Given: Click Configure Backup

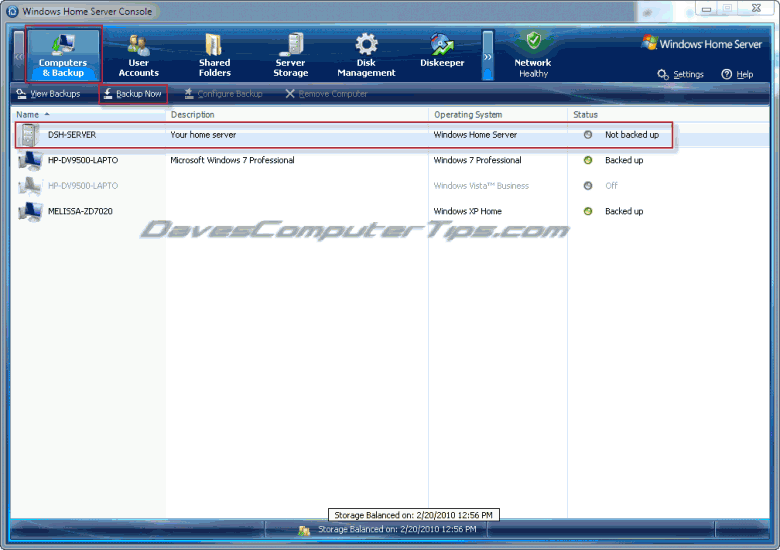Looking at the screenshot, I should pyautogui.click(x=223, y=93).
